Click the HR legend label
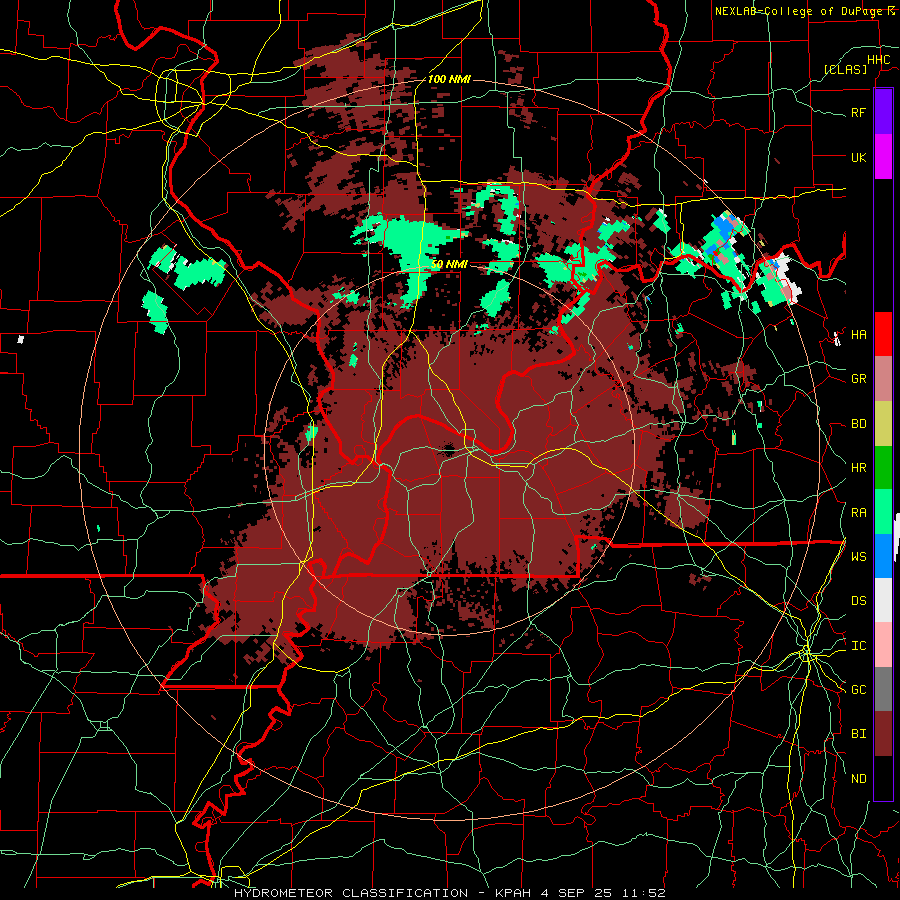The width and height of the screenshot is (900, 900). pos(858,468)
